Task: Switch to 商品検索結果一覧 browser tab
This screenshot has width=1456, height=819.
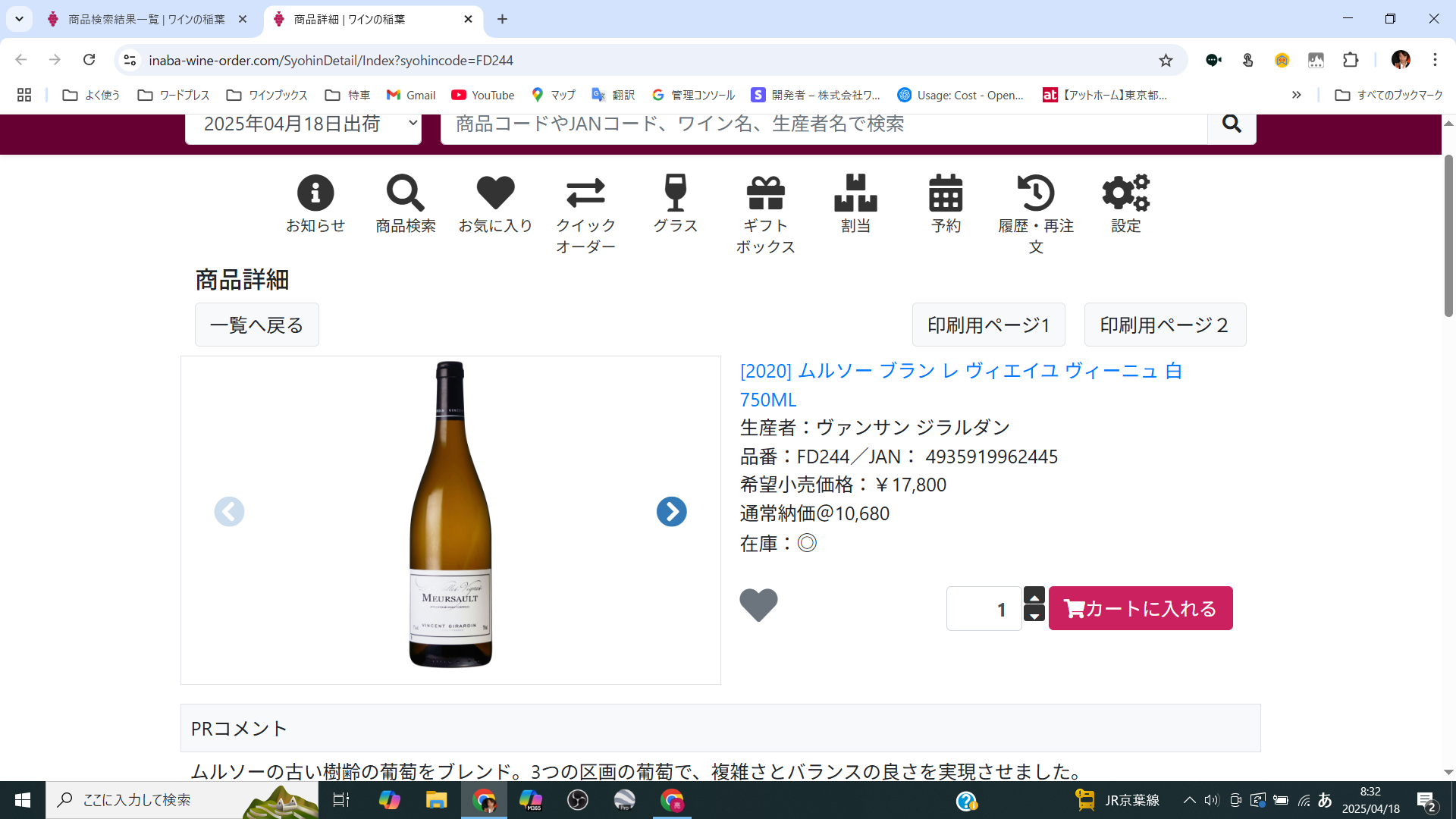Action: (x=146, y=19)
